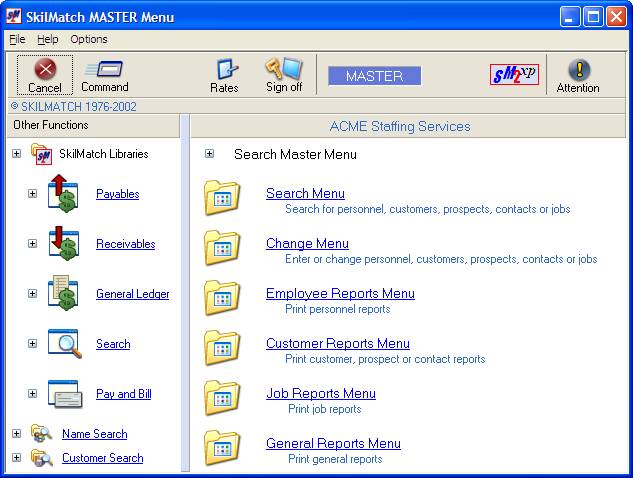Click the General Ledger icon
The image size is (633, 478).
point(63,293)
